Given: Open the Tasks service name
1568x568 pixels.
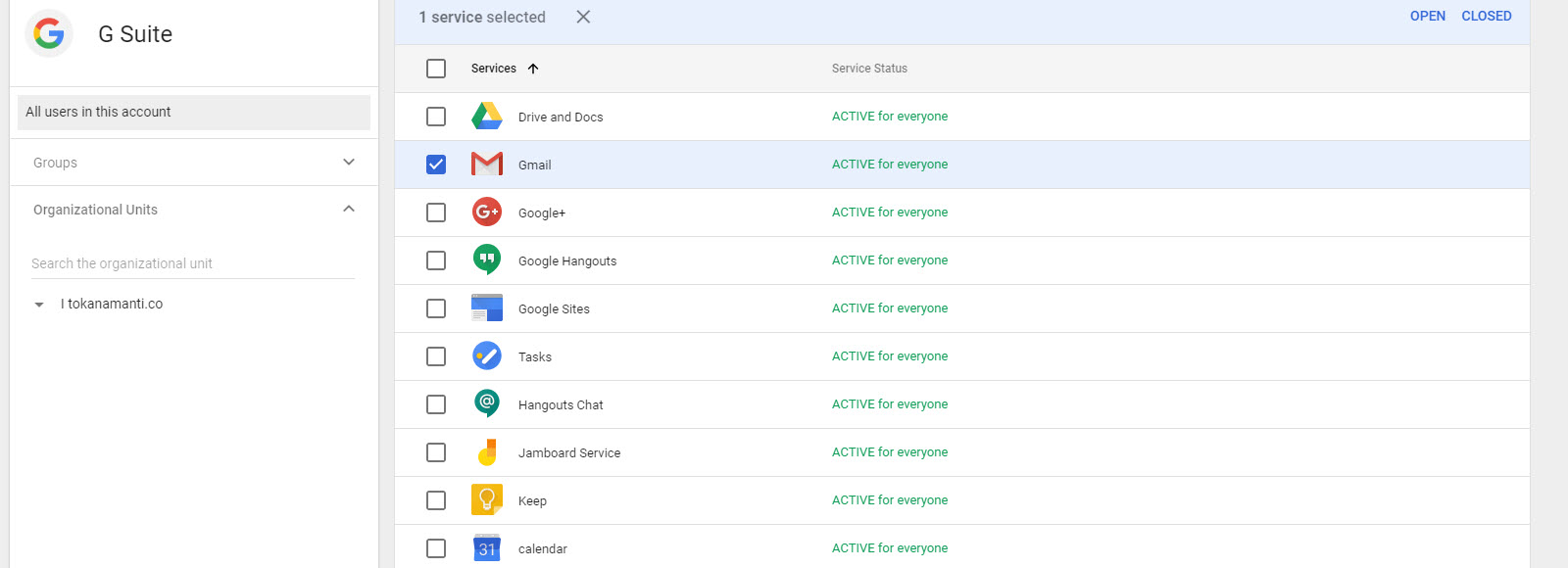Looking at the screenshot, I should [535, 357].
